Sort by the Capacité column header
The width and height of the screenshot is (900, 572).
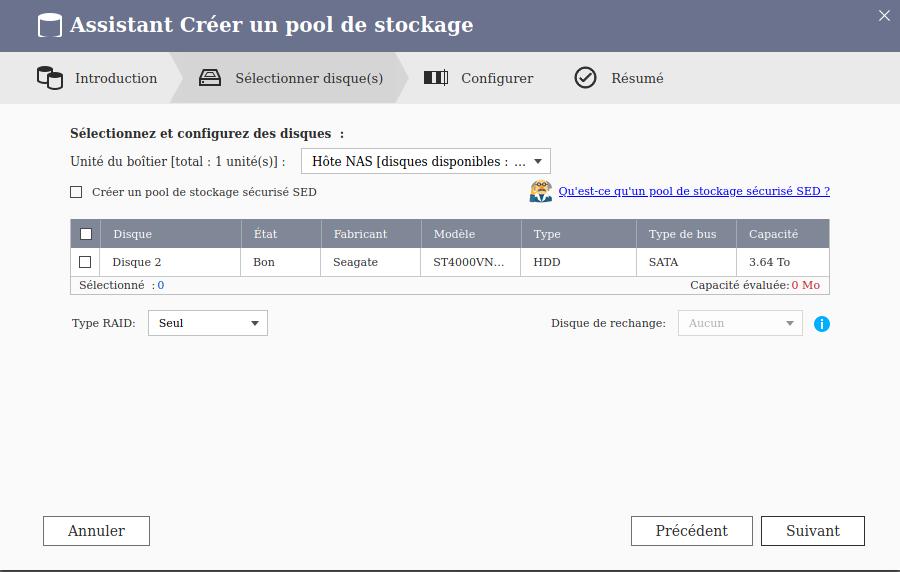pyautogui.click(x=773, y=234)
